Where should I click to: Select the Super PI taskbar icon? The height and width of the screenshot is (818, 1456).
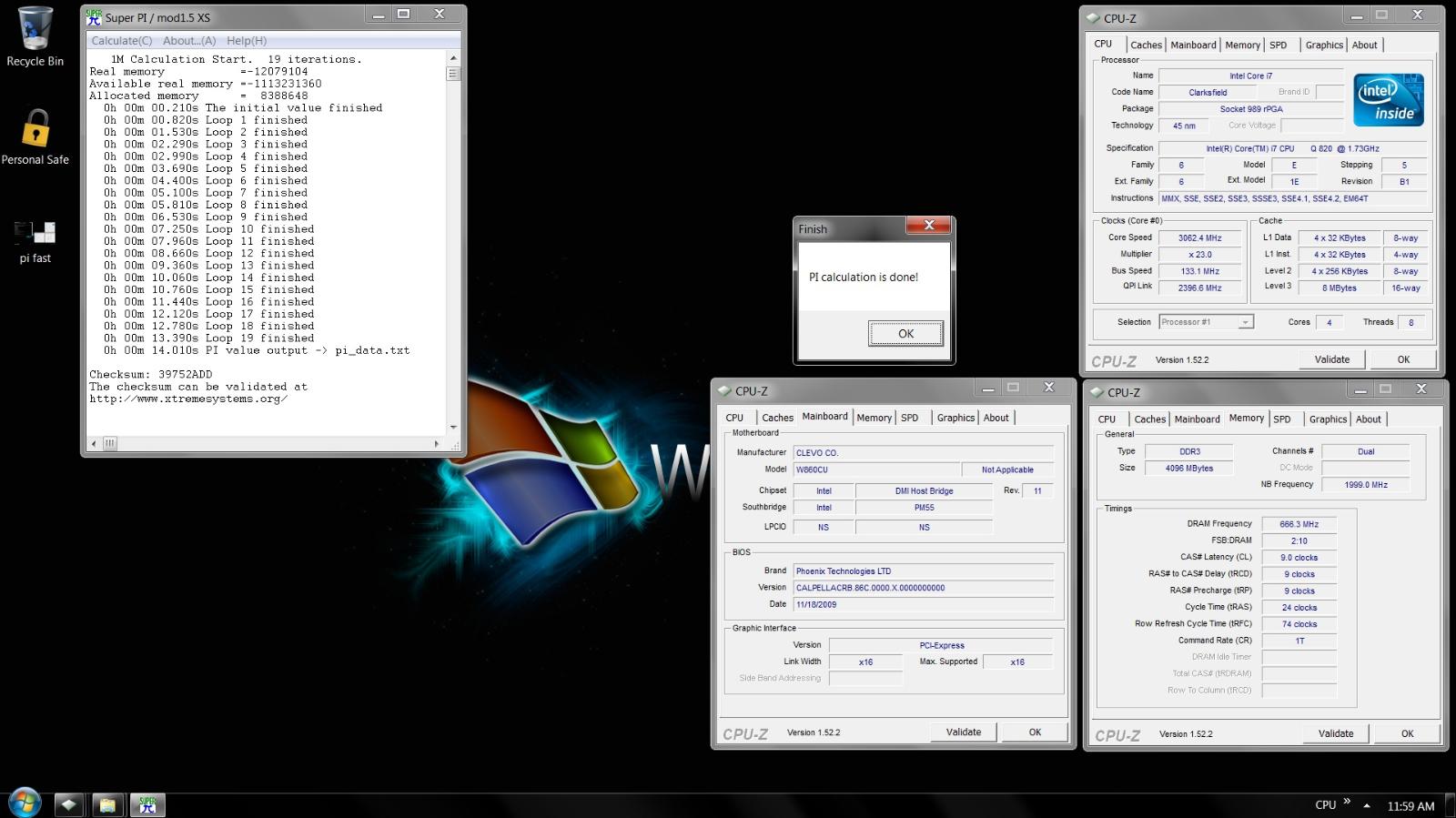(147, 804)
